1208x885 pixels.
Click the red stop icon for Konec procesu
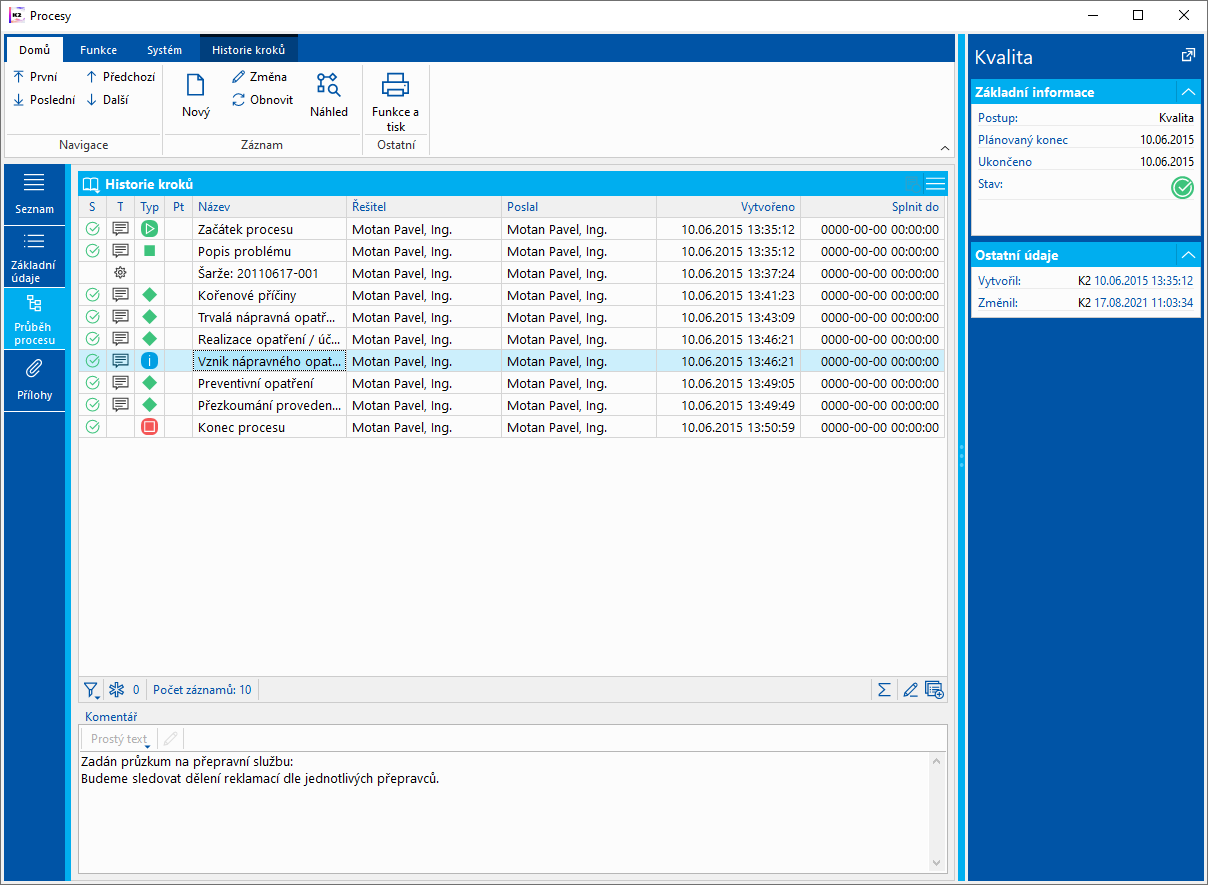150,427
